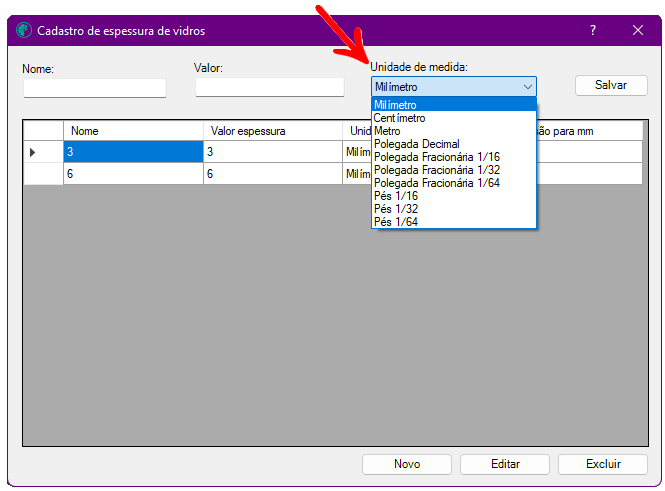Sort by the Valor espessura column header

point(273,131)
